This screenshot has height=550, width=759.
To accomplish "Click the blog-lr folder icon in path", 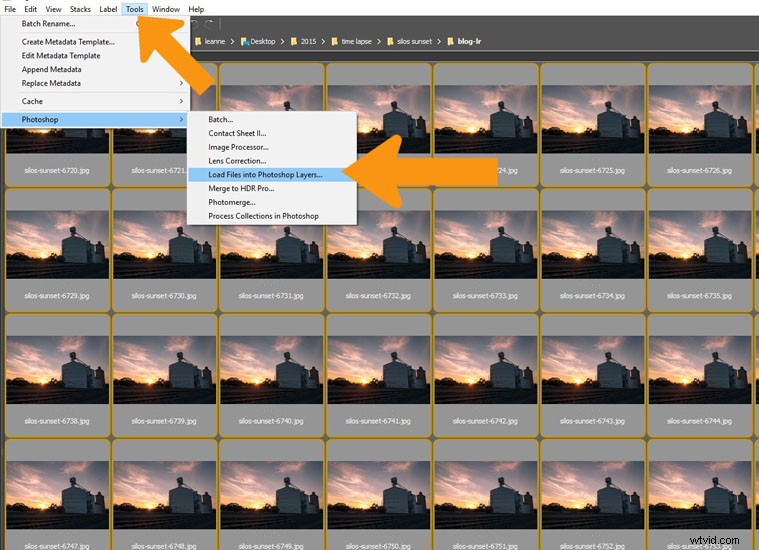I will pos(451,41).
